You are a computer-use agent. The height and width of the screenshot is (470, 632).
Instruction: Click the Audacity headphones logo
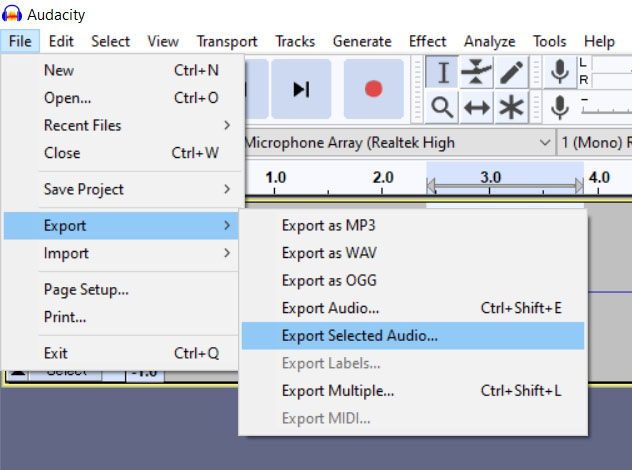tap(12, 14)
